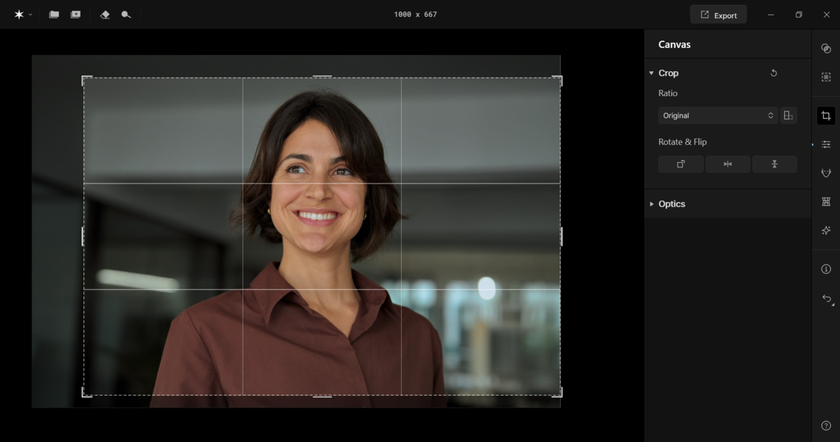Click the help question mark icon

coord(826,426)
